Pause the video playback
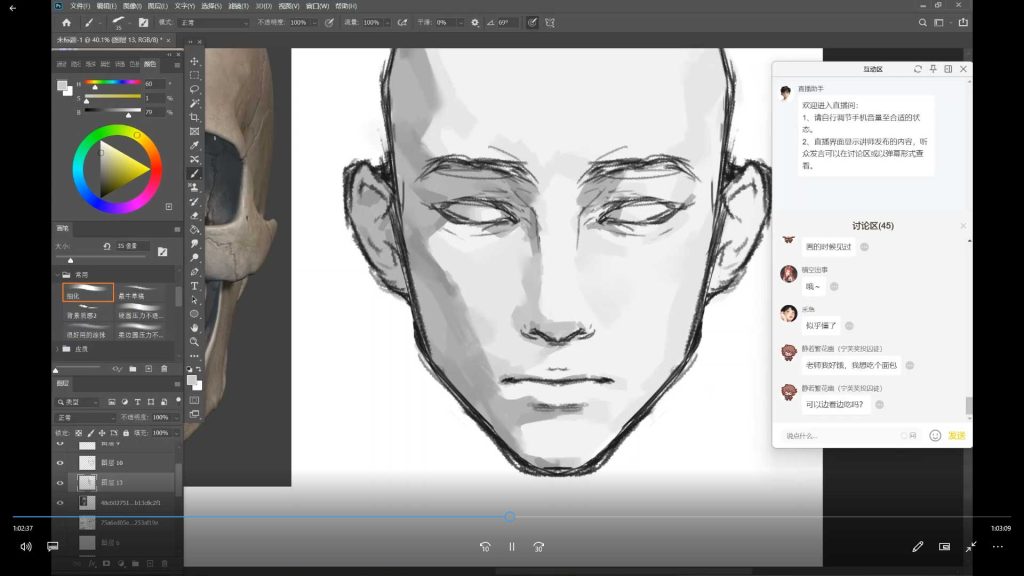The height and width of the screenshot is (576, 1024). pos(511,547)
